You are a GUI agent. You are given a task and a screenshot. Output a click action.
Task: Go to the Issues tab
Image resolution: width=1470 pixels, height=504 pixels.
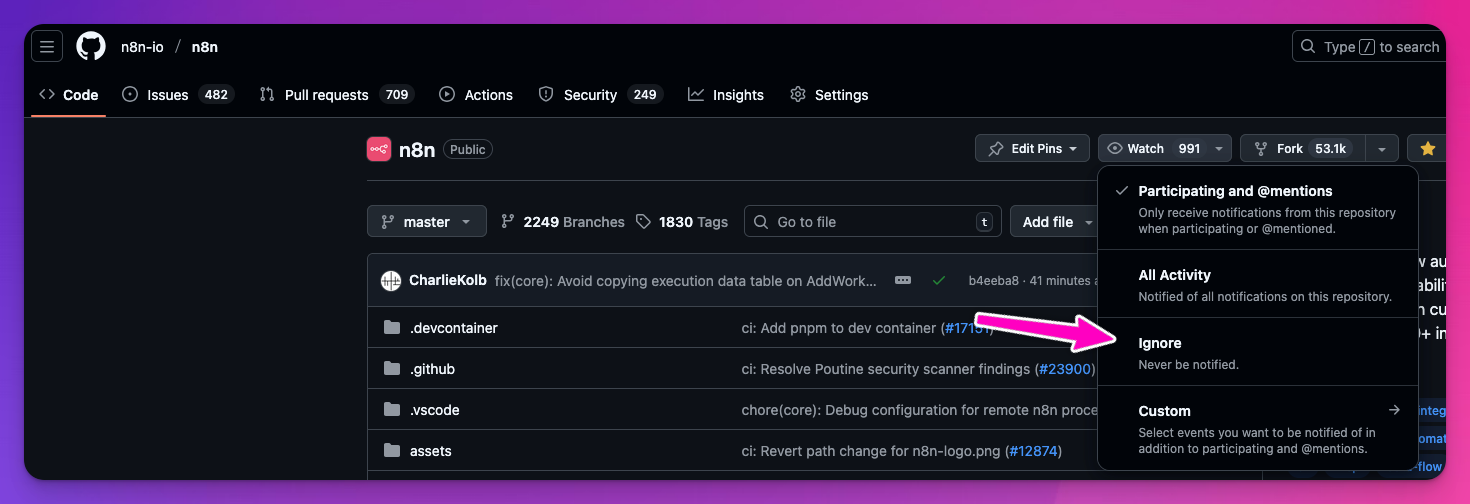167,95
